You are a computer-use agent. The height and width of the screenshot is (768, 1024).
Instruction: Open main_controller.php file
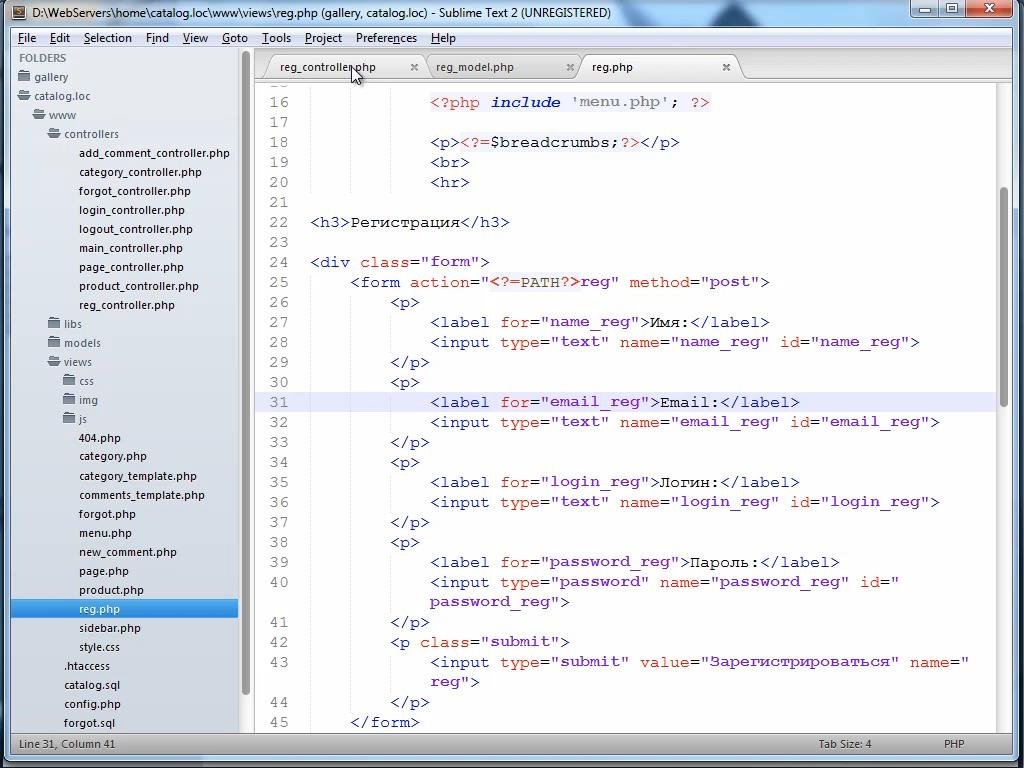(131, 248)
